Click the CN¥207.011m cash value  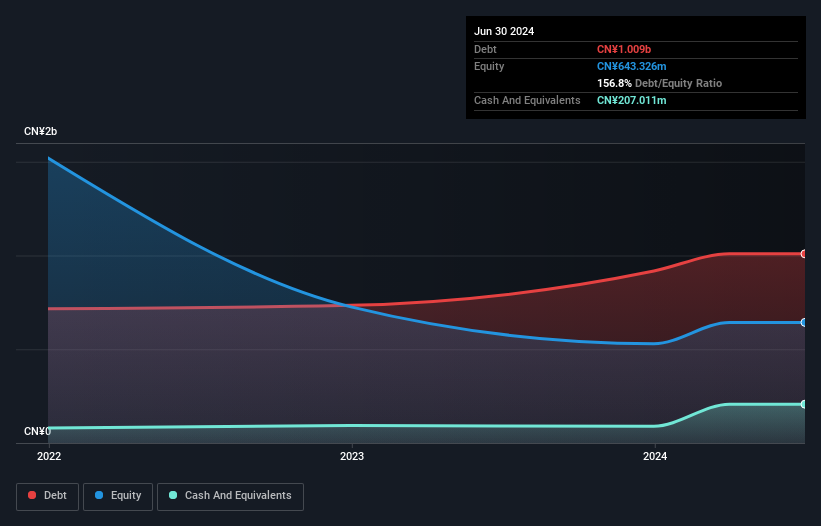coord(632,100)
